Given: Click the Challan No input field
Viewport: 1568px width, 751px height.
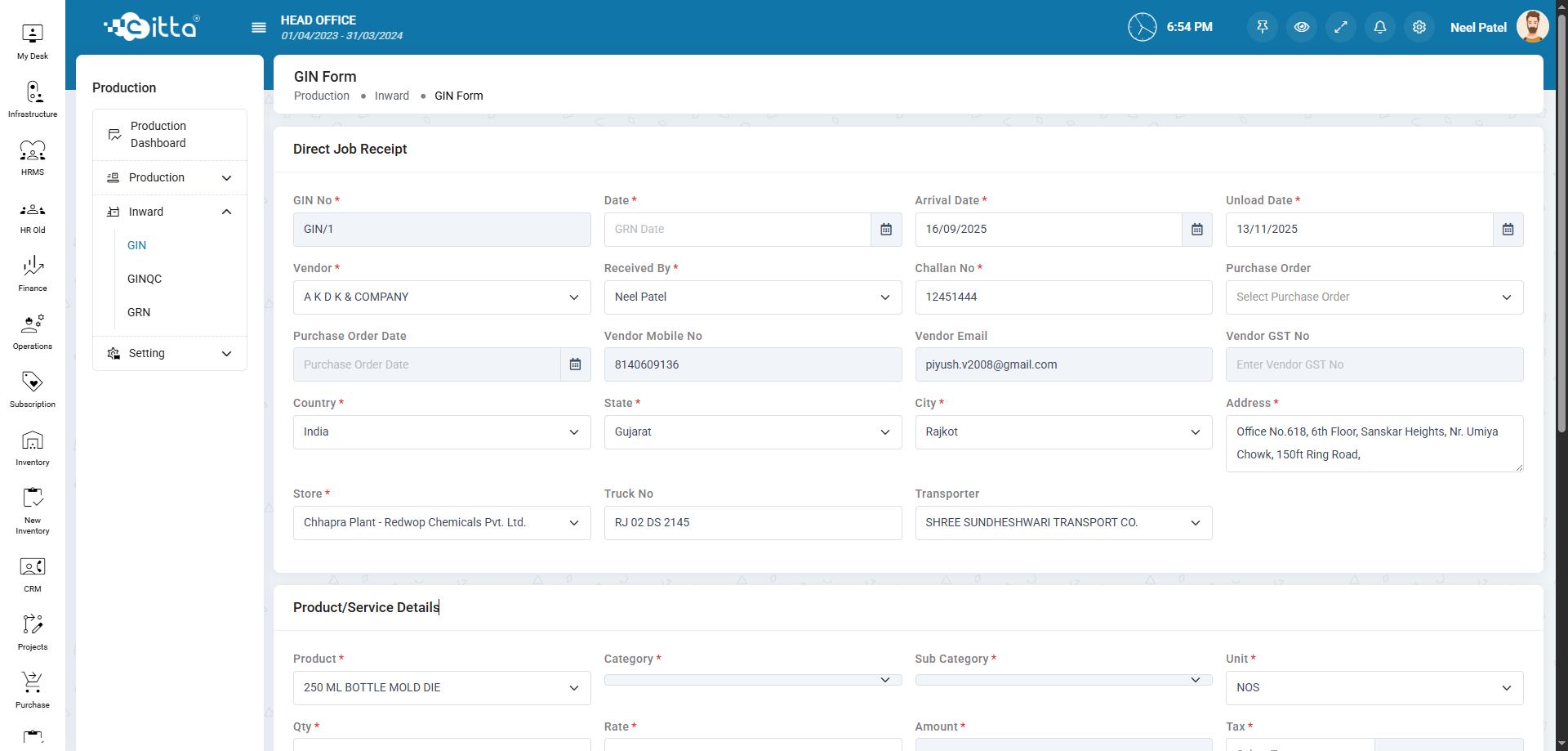Looking at the screenshot, I should [1062, 297].
